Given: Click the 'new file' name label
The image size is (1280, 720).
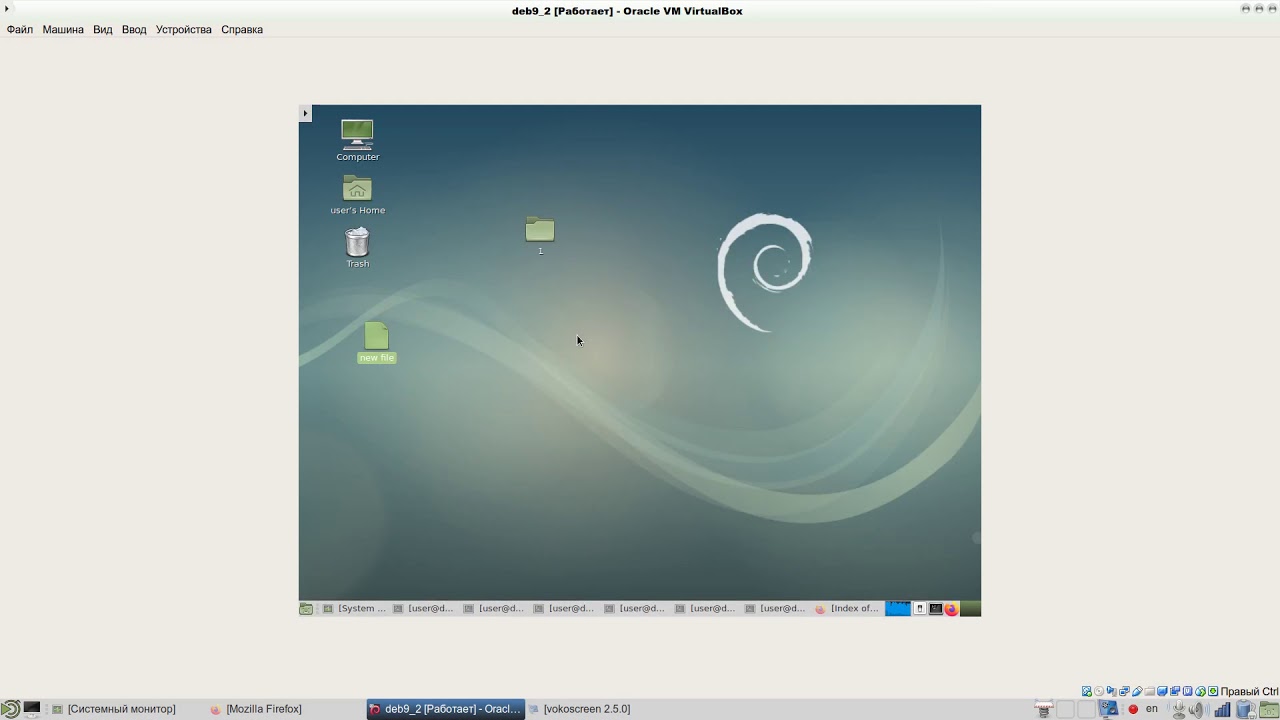Looking at the screenshot, I should [x=377, y=358].
